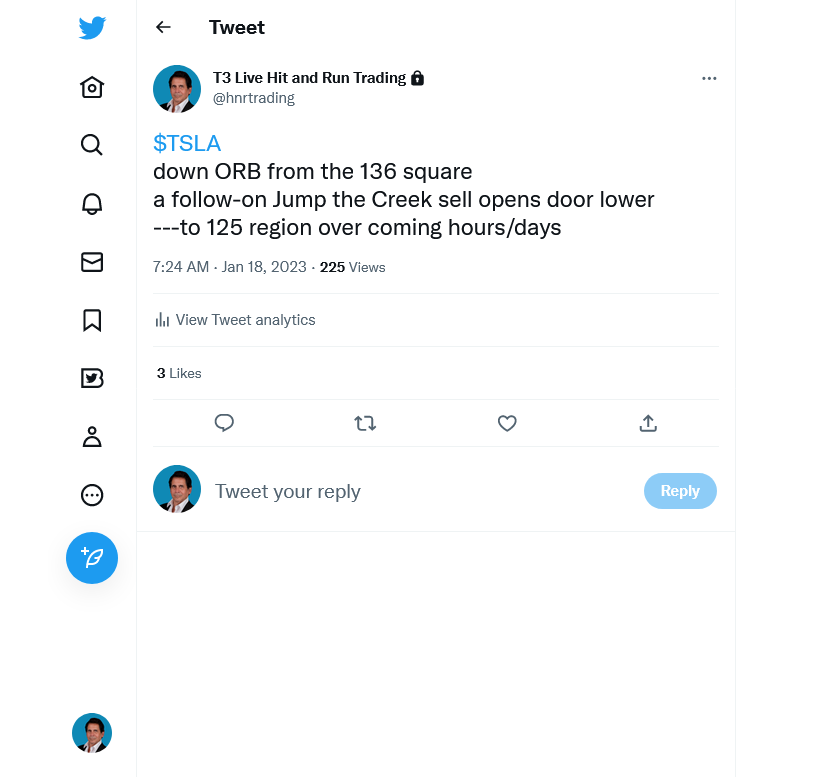The image size is (832, 777).
Task: Open Bookmarks in sidebar
Action: (92, 320)
